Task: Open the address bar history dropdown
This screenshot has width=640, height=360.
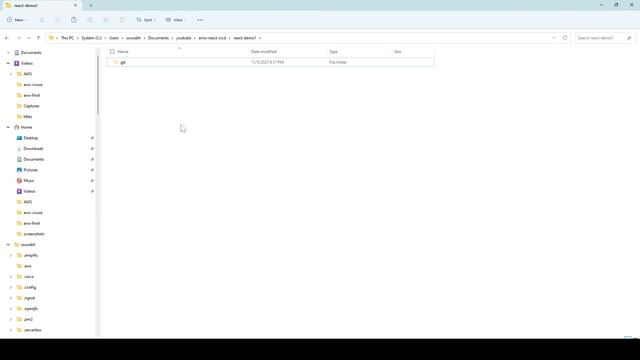Action: [554, 38]
